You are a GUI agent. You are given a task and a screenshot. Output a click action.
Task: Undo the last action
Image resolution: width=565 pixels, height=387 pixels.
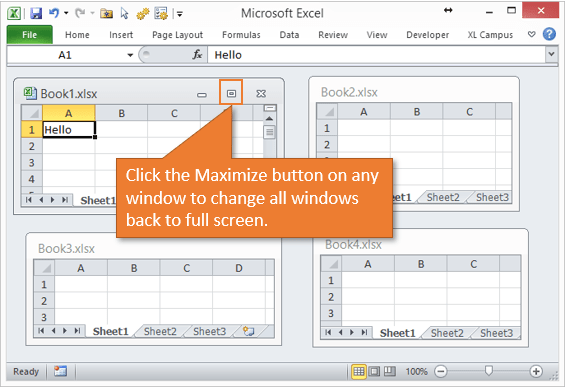click(x=54, y=13)
